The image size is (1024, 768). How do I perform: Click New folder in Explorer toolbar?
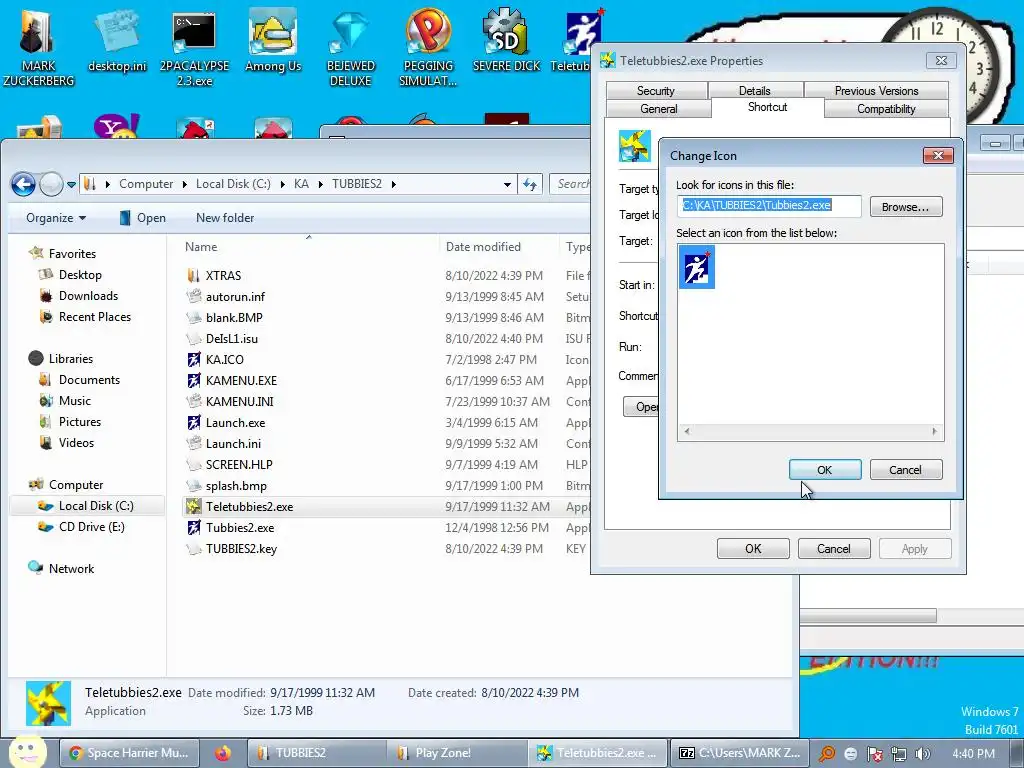coord(225,218)
